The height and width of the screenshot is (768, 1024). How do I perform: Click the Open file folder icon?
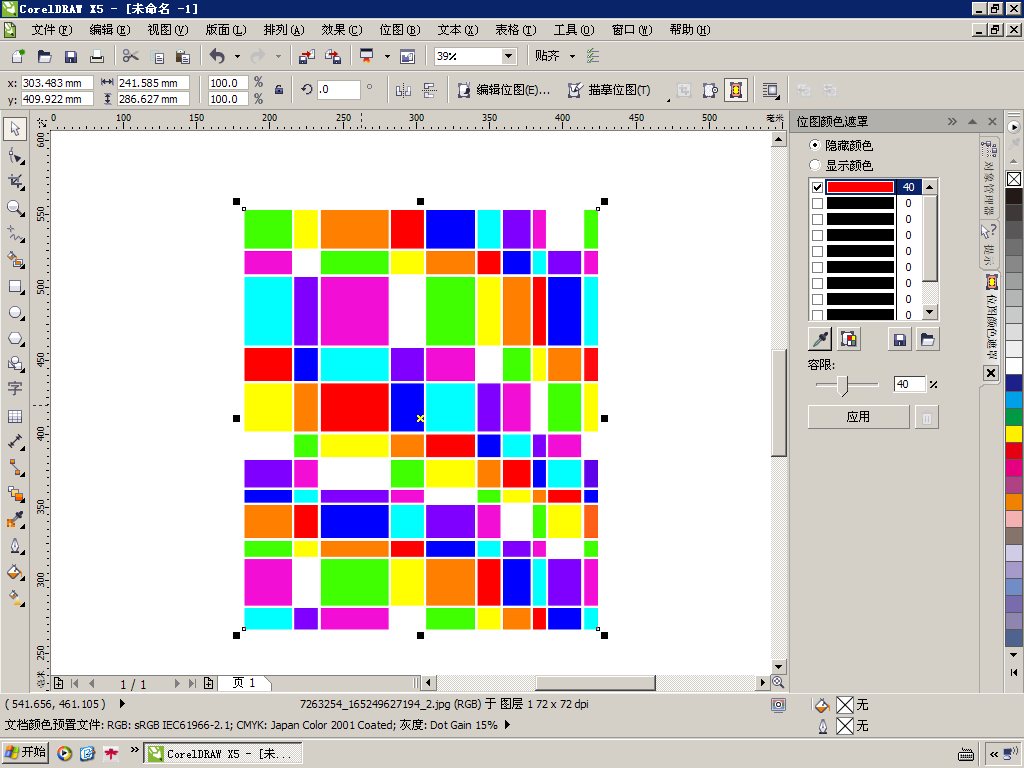coord(44,56)
